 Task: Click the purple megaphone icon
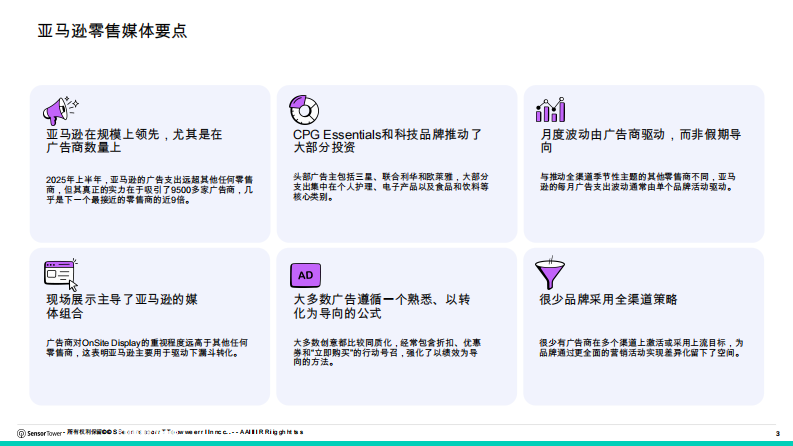pyautogui.click(x=61, y=111)
